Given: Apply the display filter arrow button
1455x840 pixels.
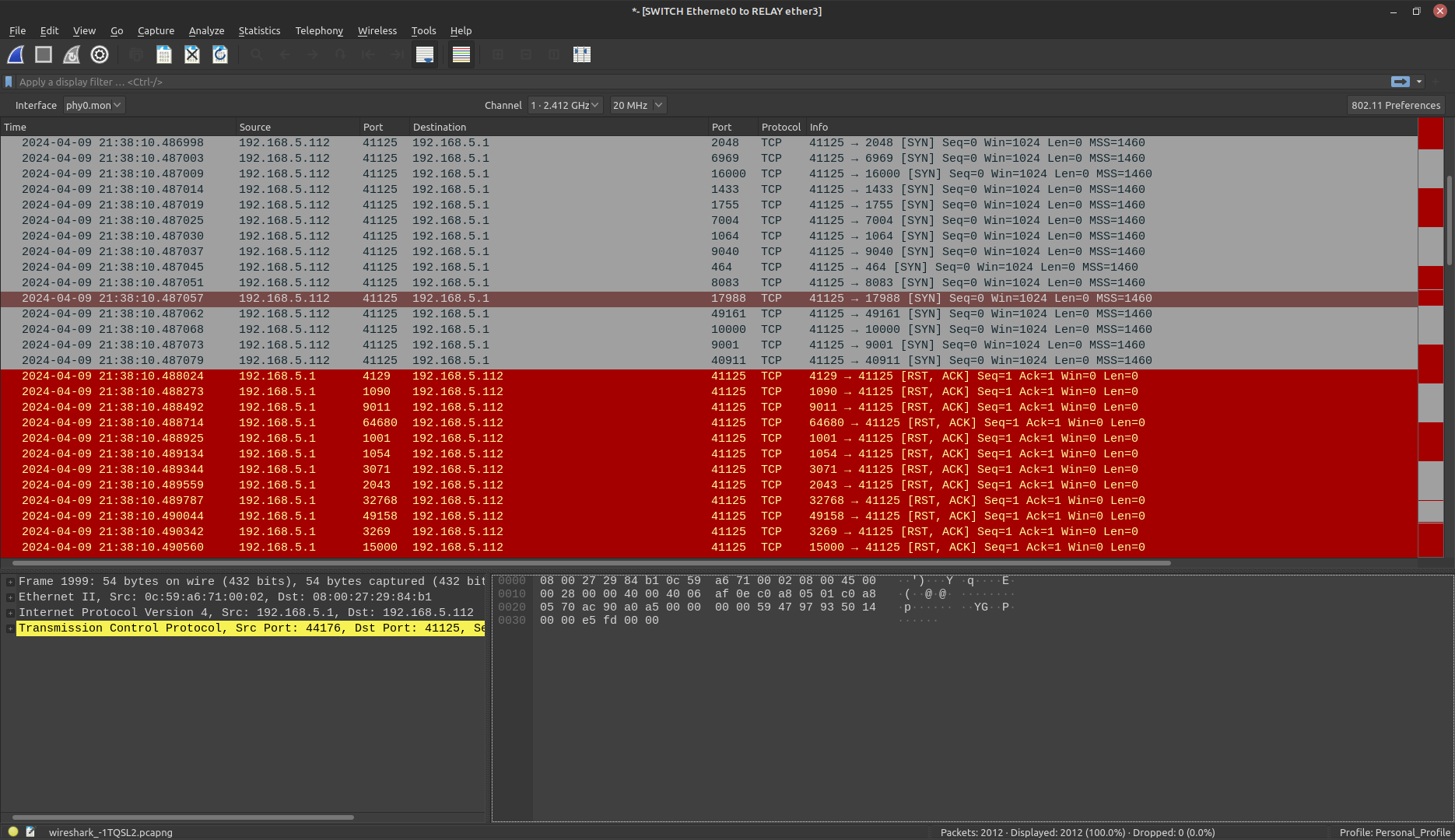Looking at the screenshot, I should click(x=1400, y=82).
